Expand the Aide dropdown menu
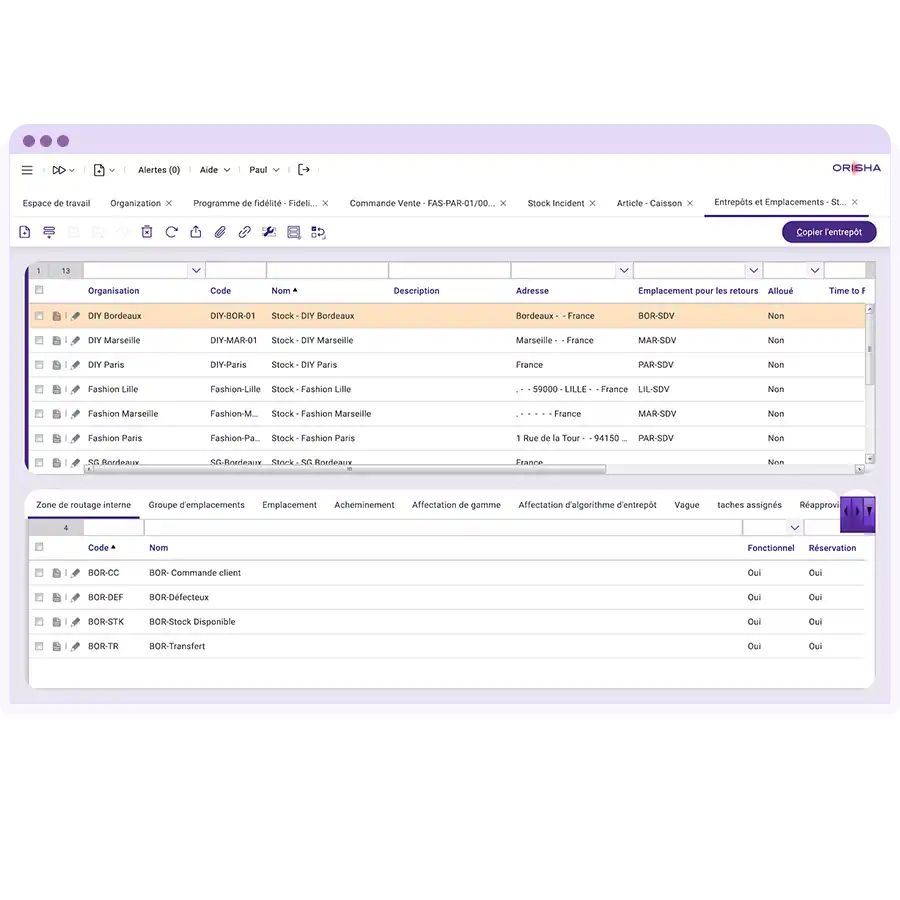 pos(214,170)
